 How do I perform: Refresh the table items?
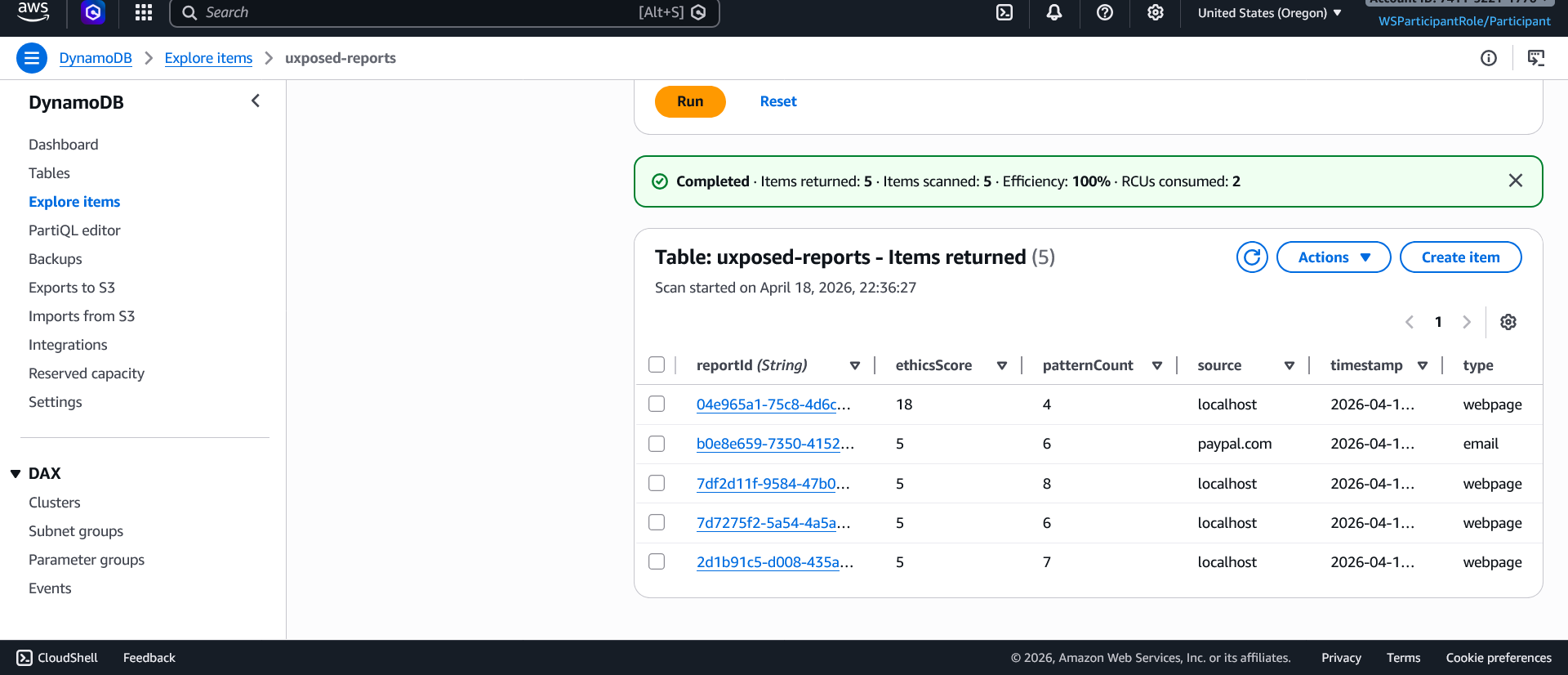tap(1252, 257)
